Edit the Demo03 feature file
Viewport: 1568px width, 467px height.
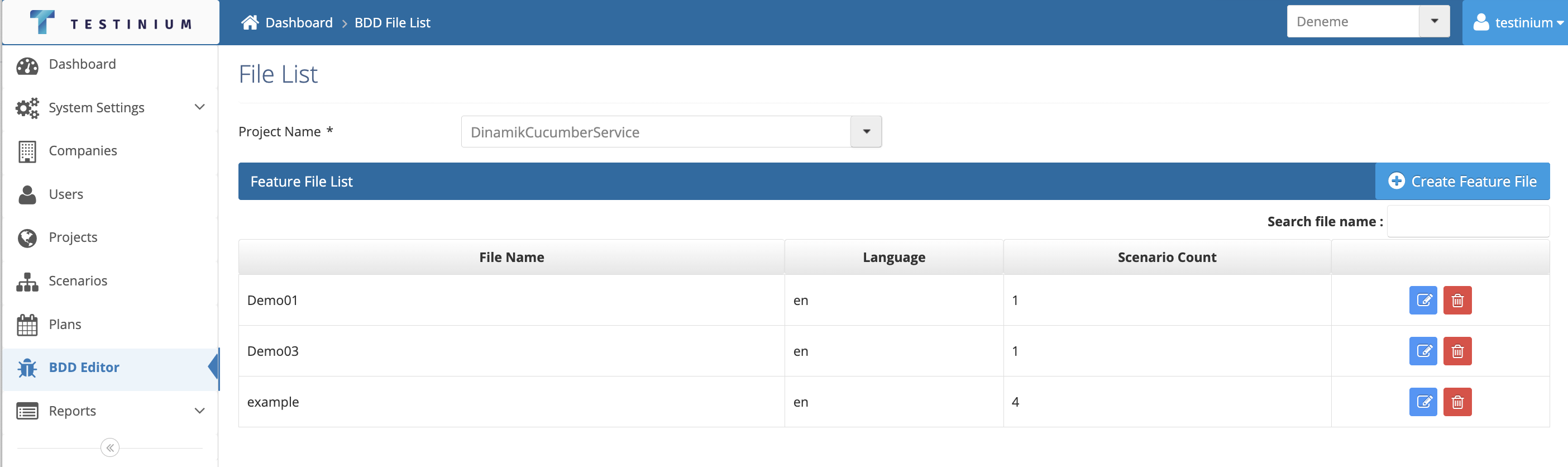coord(1422,351)
